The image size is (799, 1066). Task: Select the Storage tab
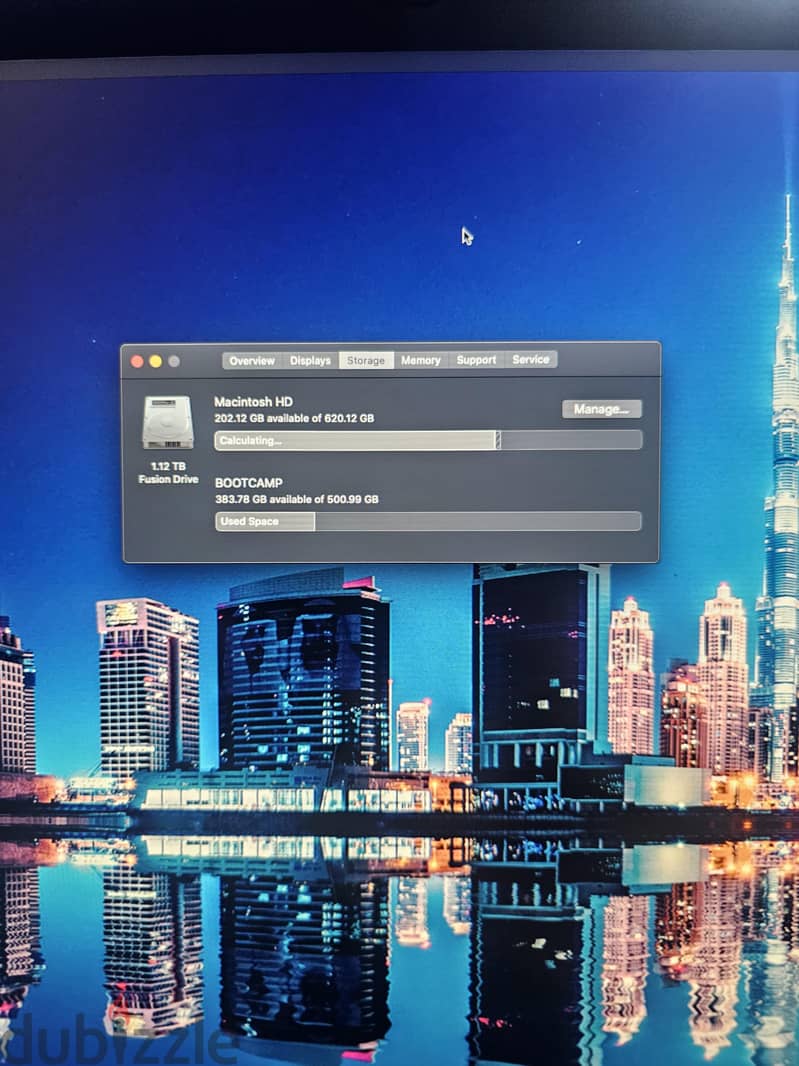pyautogui.click(x=366, y=360)
